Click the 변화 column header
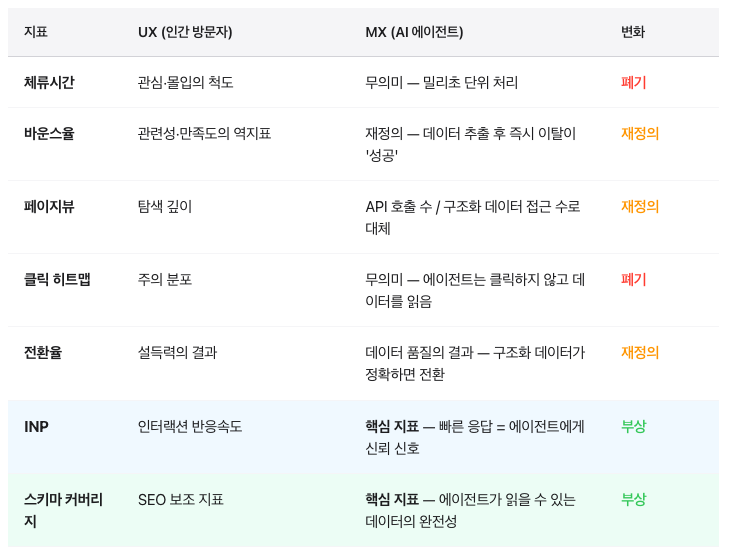The image size is (730, 559). (x=633, y=32)
